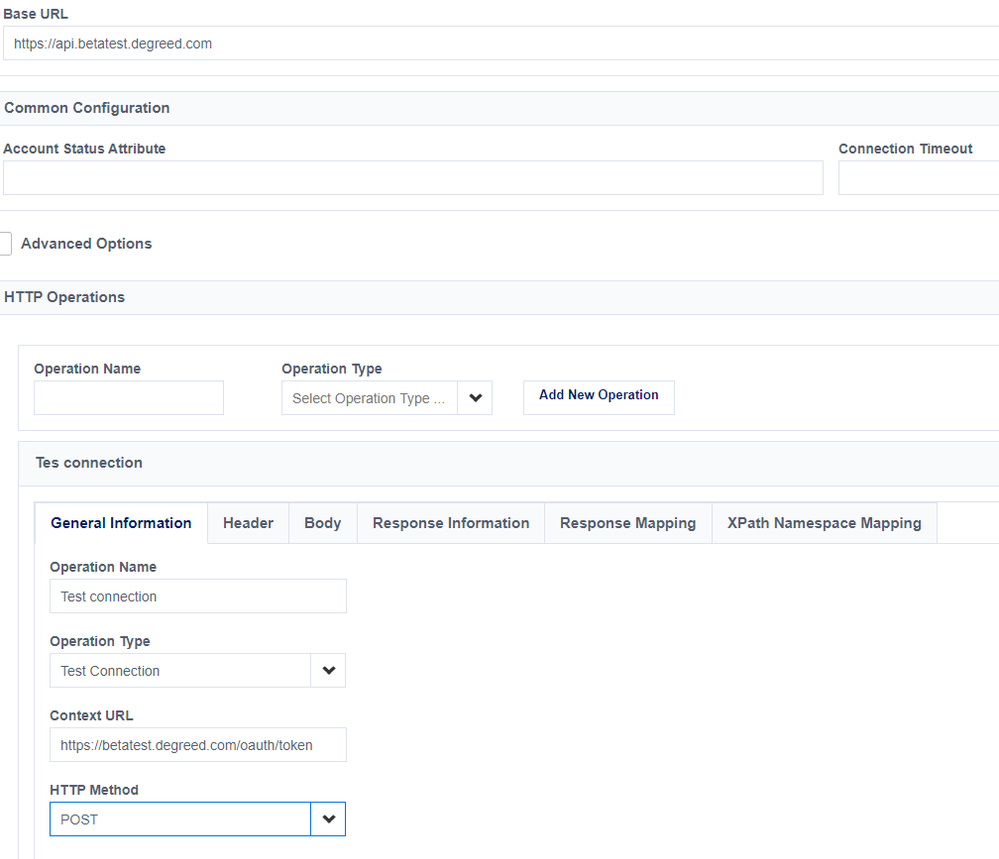Click the Context URL text field
The height and width of the screenshot is (859, 999).
198,745
